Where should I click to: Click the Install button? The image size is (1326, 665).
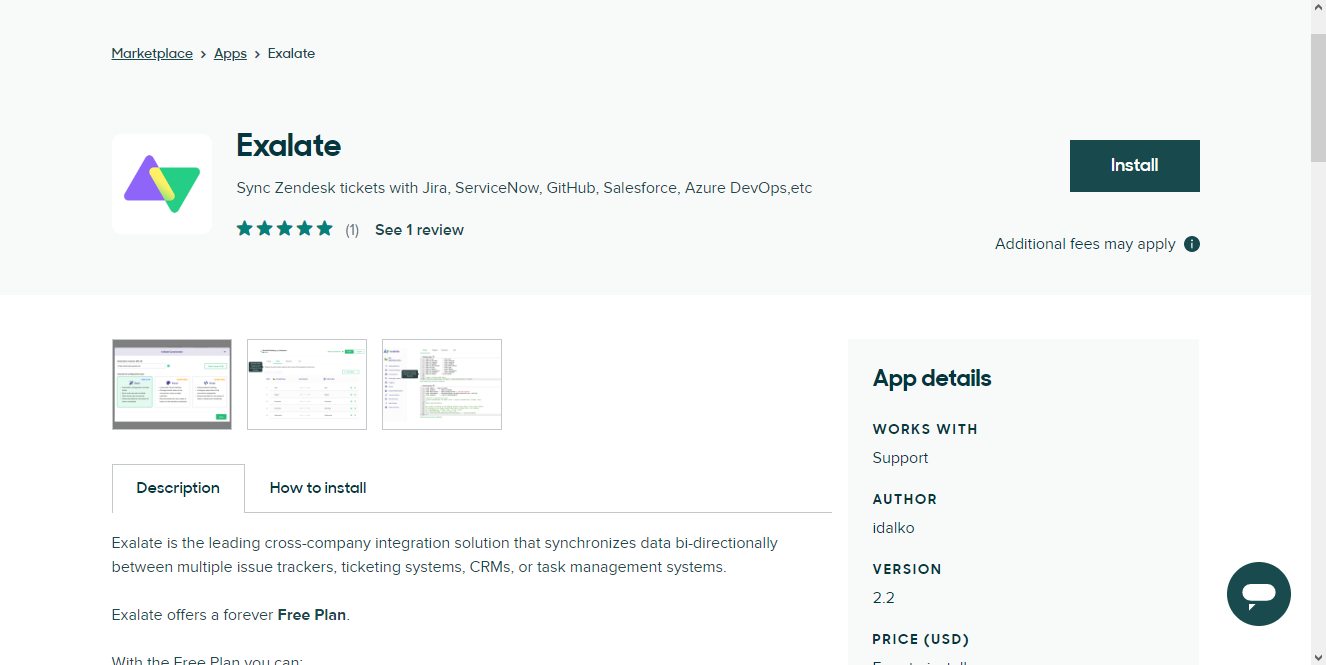tap(1135, 166)
